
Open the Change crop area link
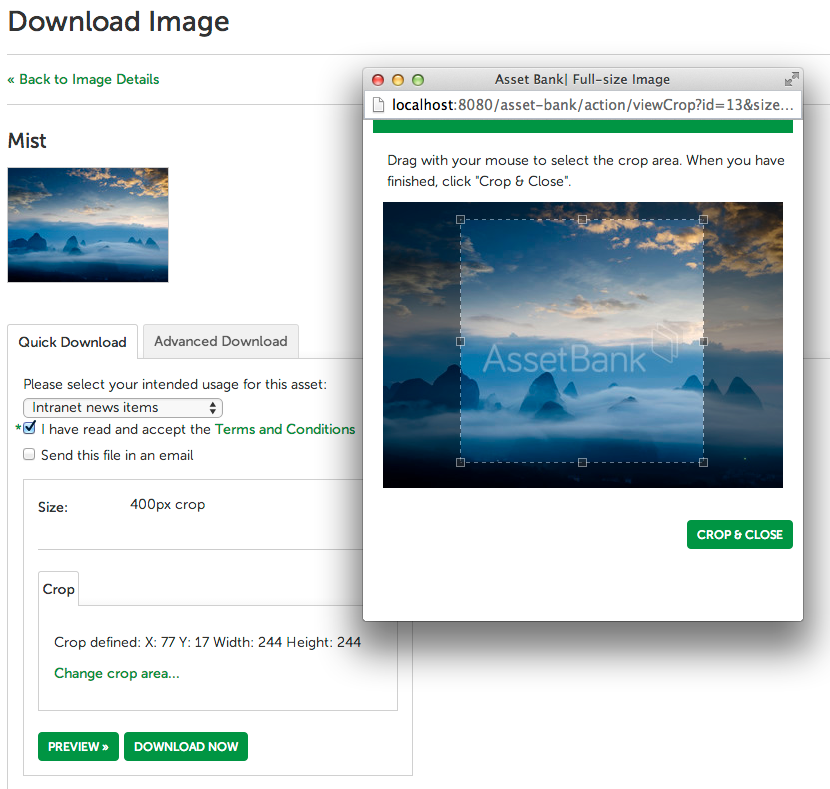(117, 673)
